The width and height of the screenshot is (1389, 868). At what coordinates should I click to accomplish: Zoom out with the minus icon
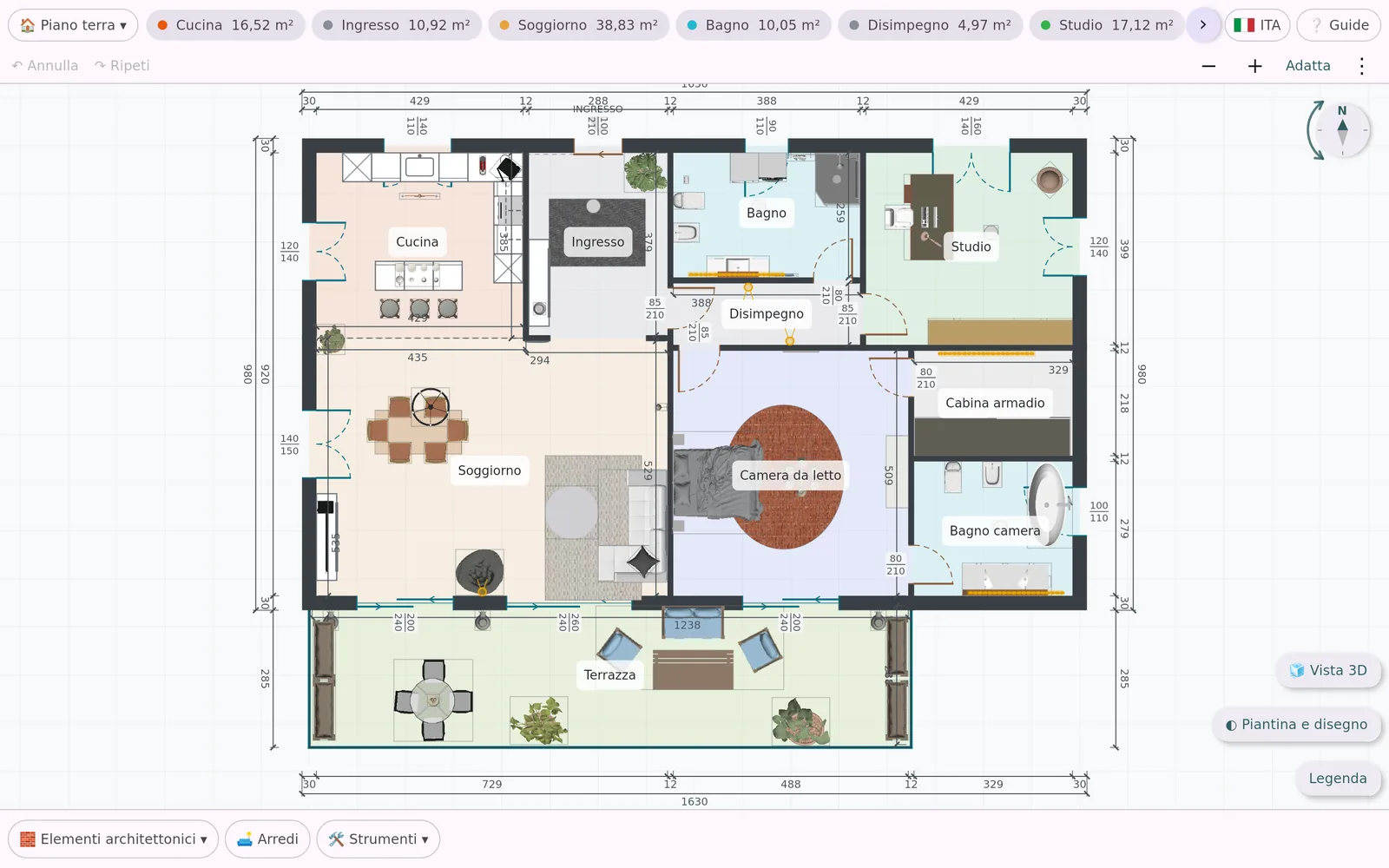click(x=1208, y=66)
